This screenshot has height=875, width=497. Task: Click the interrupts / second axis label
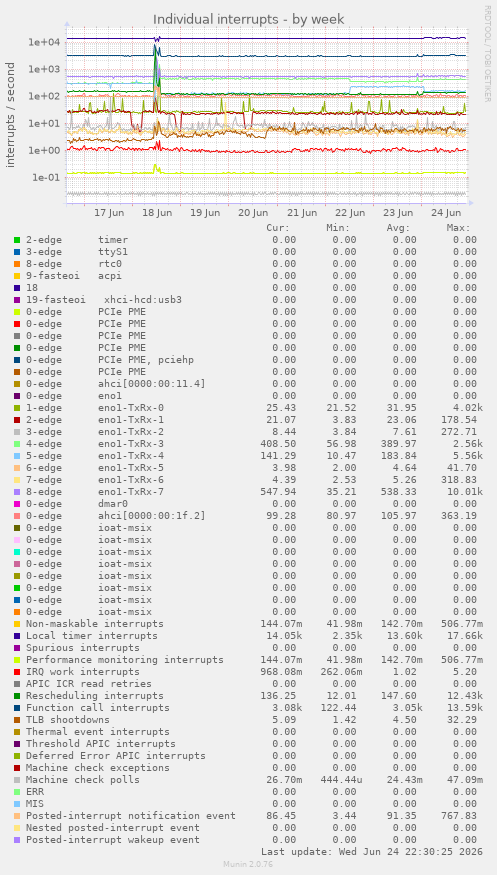(x=11, y=114)
